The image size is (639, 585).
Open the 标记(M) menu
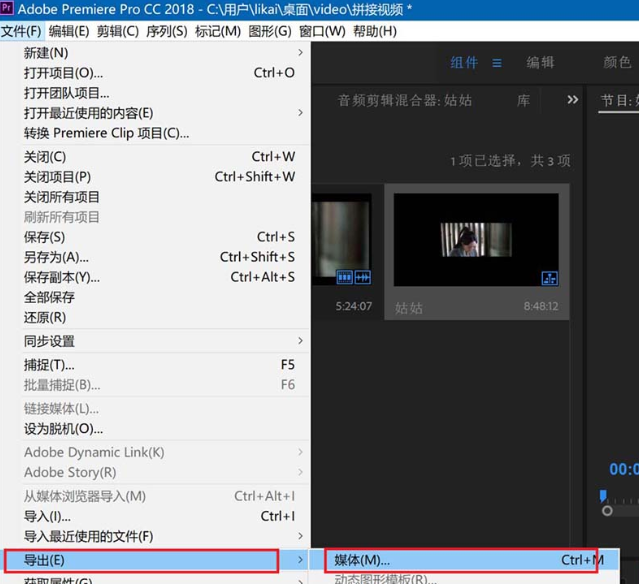click(x=218, y=31)
